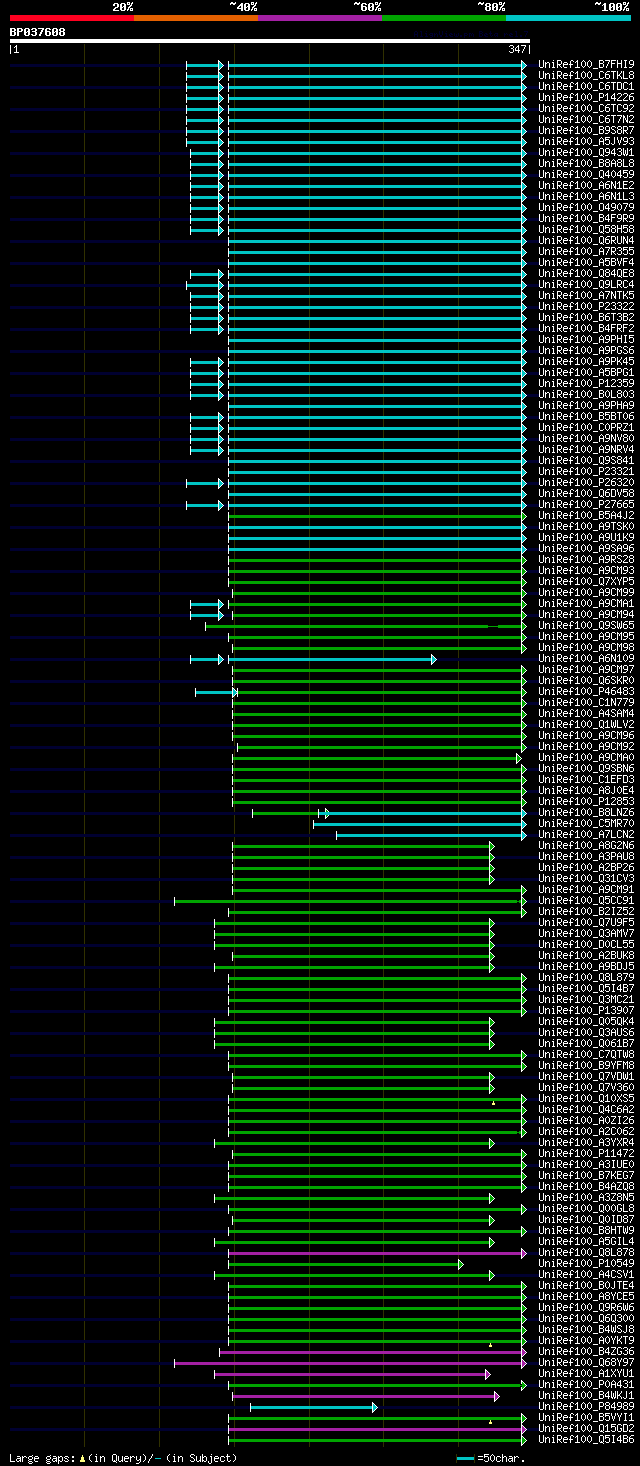This screenshot has width=640, height=1466.
Task: Select hit label UniRef100_Q6Q300
Action: pyautogui.click(x=586, y=1318)
